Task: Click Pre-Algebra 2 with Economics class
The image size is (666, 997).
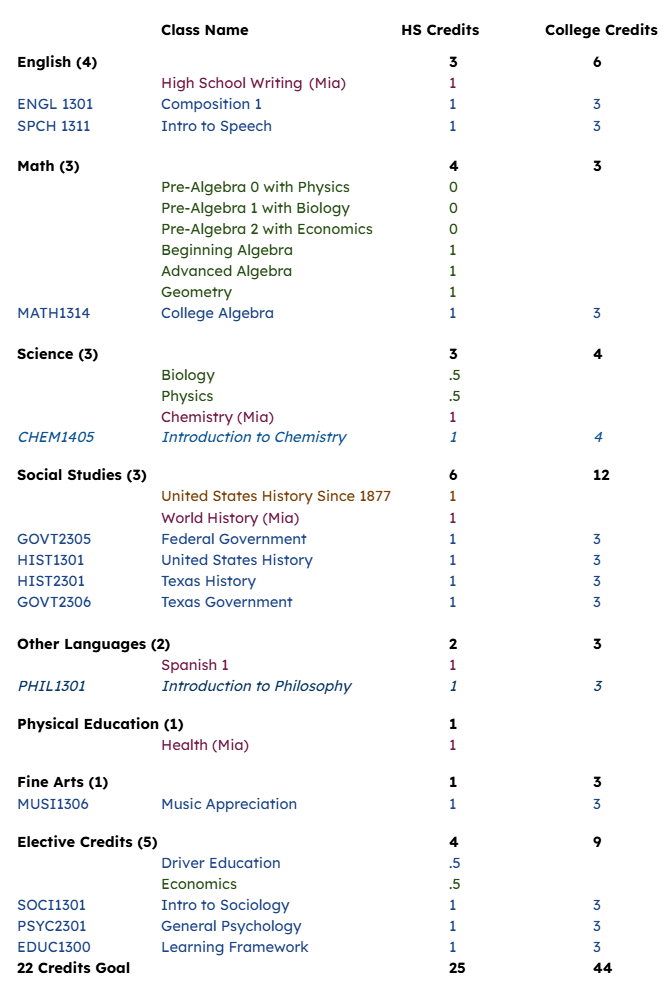Action: [267, 229]
